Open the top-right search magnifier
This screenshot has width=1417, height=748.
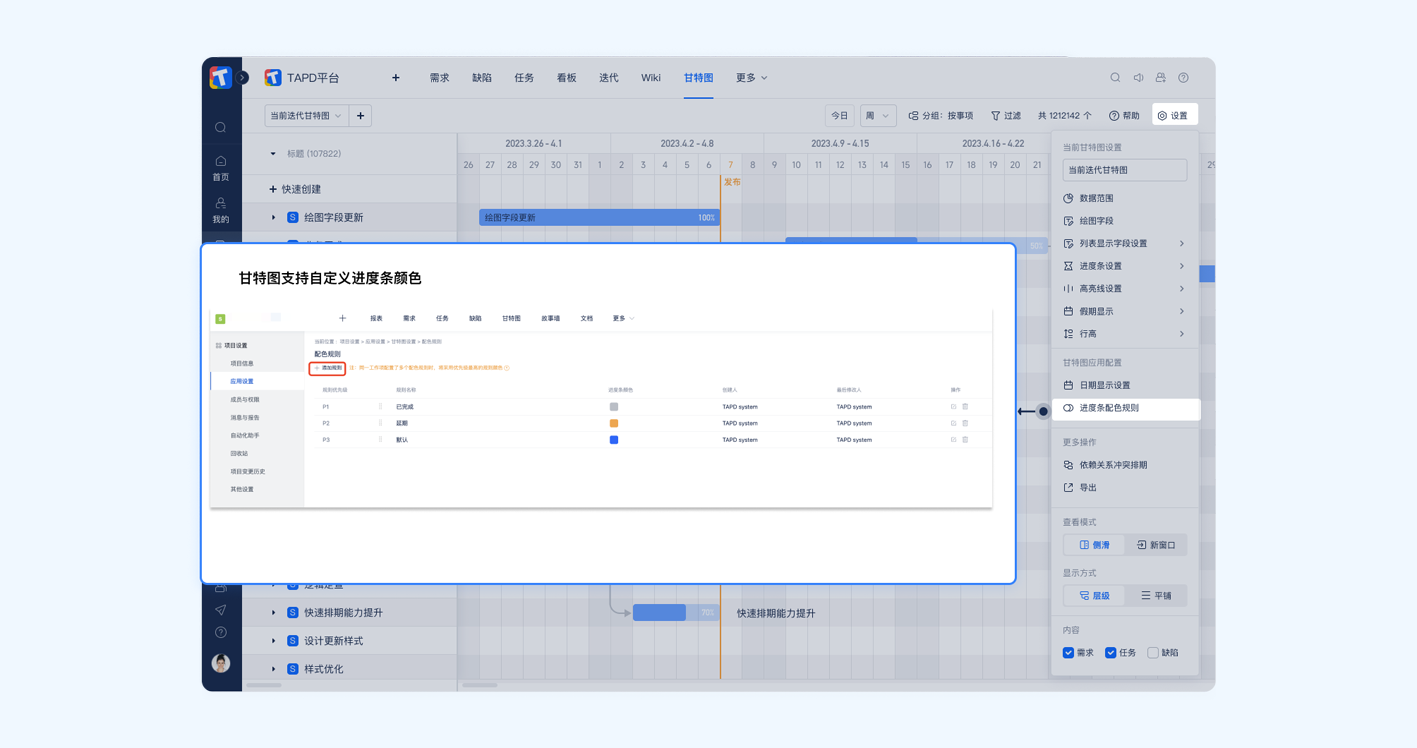point(1115,78)
